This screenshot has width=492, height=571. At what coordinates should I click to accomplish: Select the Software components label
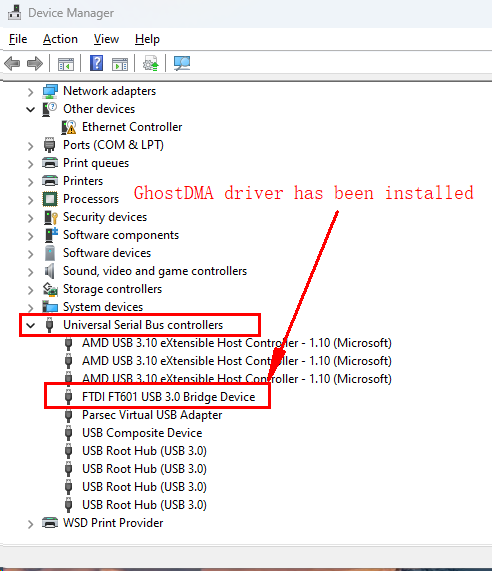121,235
